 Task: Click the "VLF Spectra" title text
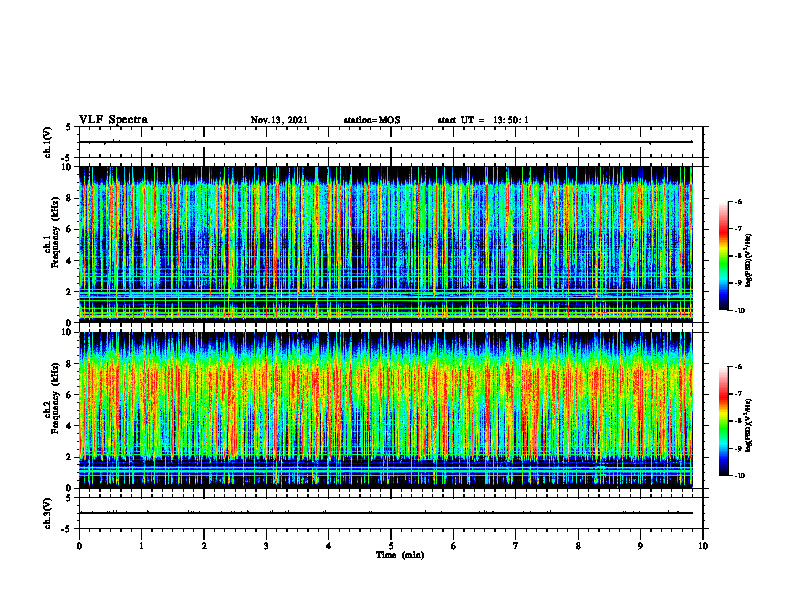point(113,120)
